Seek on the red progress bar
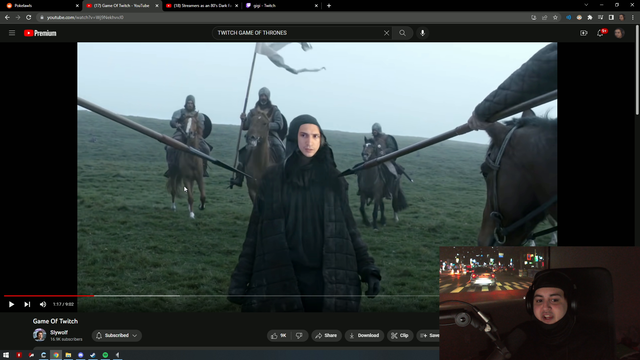The height and width of the screenshot is (360, 640). 49,296
